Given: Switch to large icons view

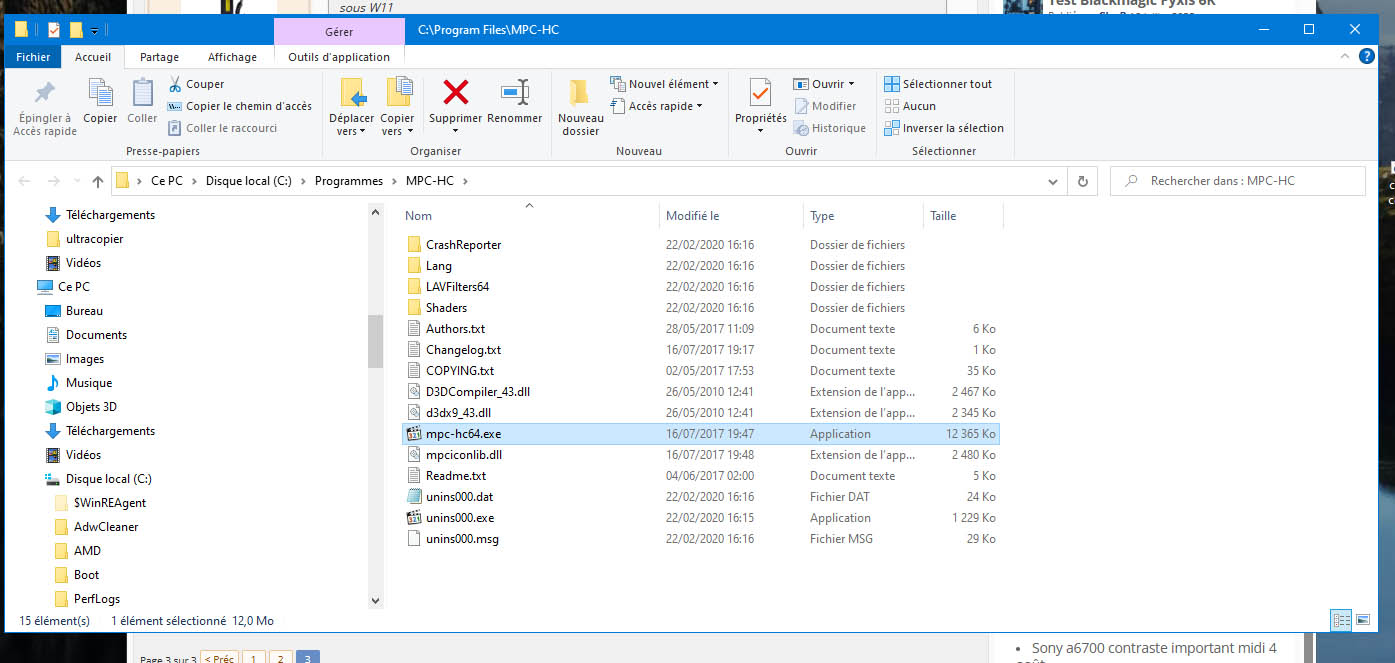Looking at the screenshot, I should click(1362, 621).
